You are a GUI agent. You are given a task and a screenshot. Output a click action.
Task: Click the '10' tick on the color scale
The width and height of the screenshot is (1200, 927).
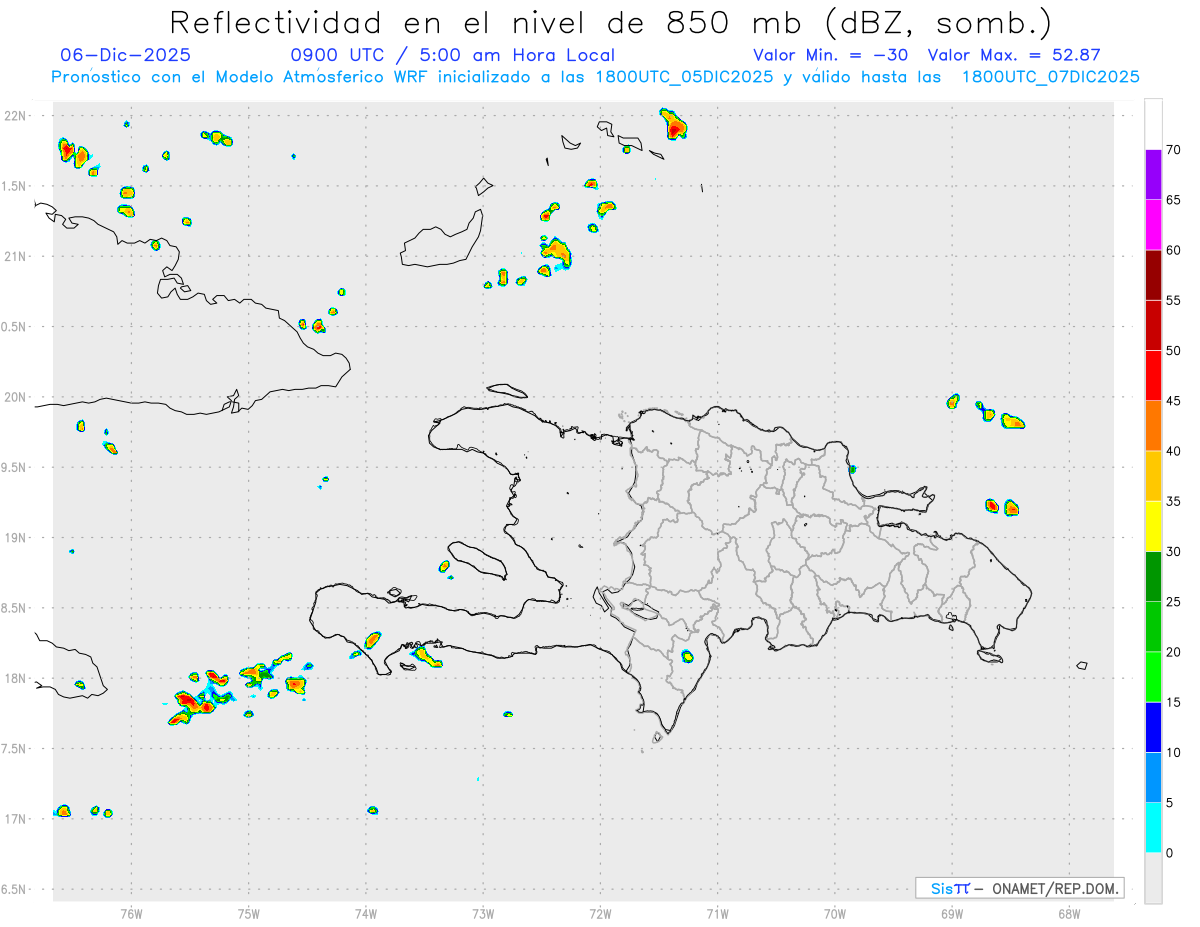[x=1173, y=752]
